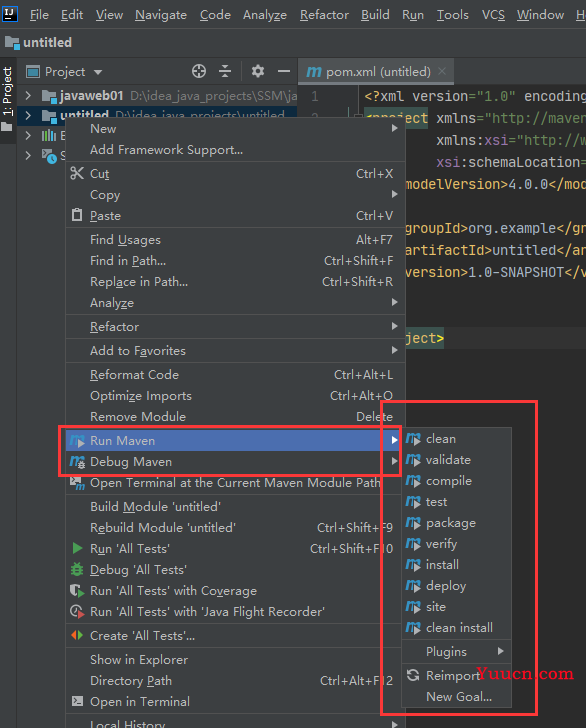Click the Maven terminal icon beside Open Terminal
586x728 pixels.
click(77, 483)
